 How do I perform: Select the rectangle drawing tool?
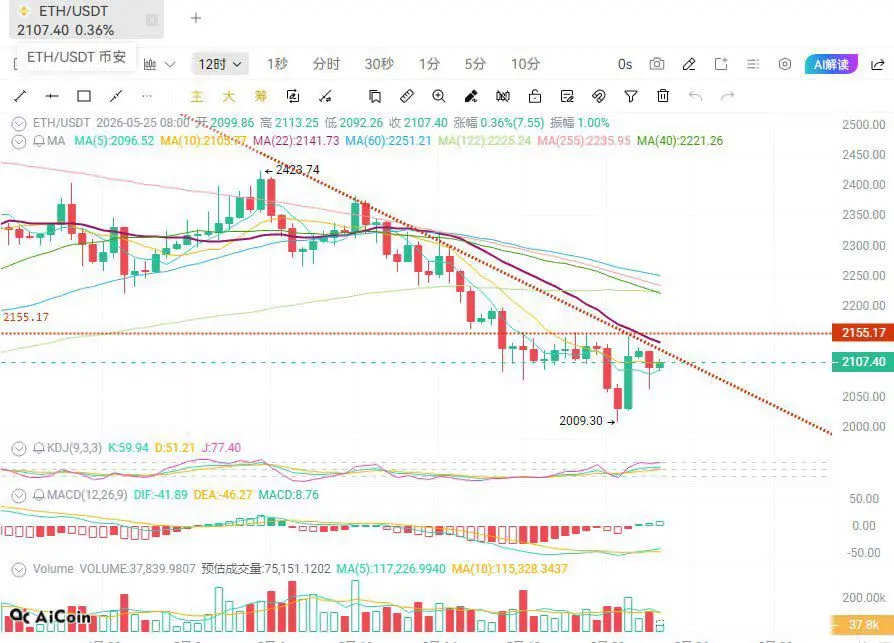tap(84, 96)
